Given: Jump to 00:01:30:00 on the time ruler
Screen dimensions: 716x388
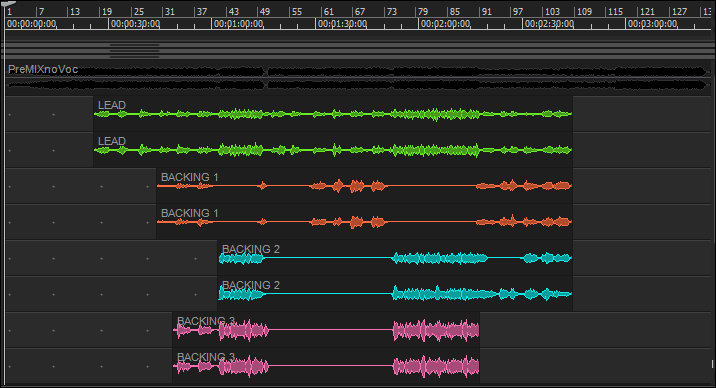Looking at the screenshot, I should pos(342,24).
